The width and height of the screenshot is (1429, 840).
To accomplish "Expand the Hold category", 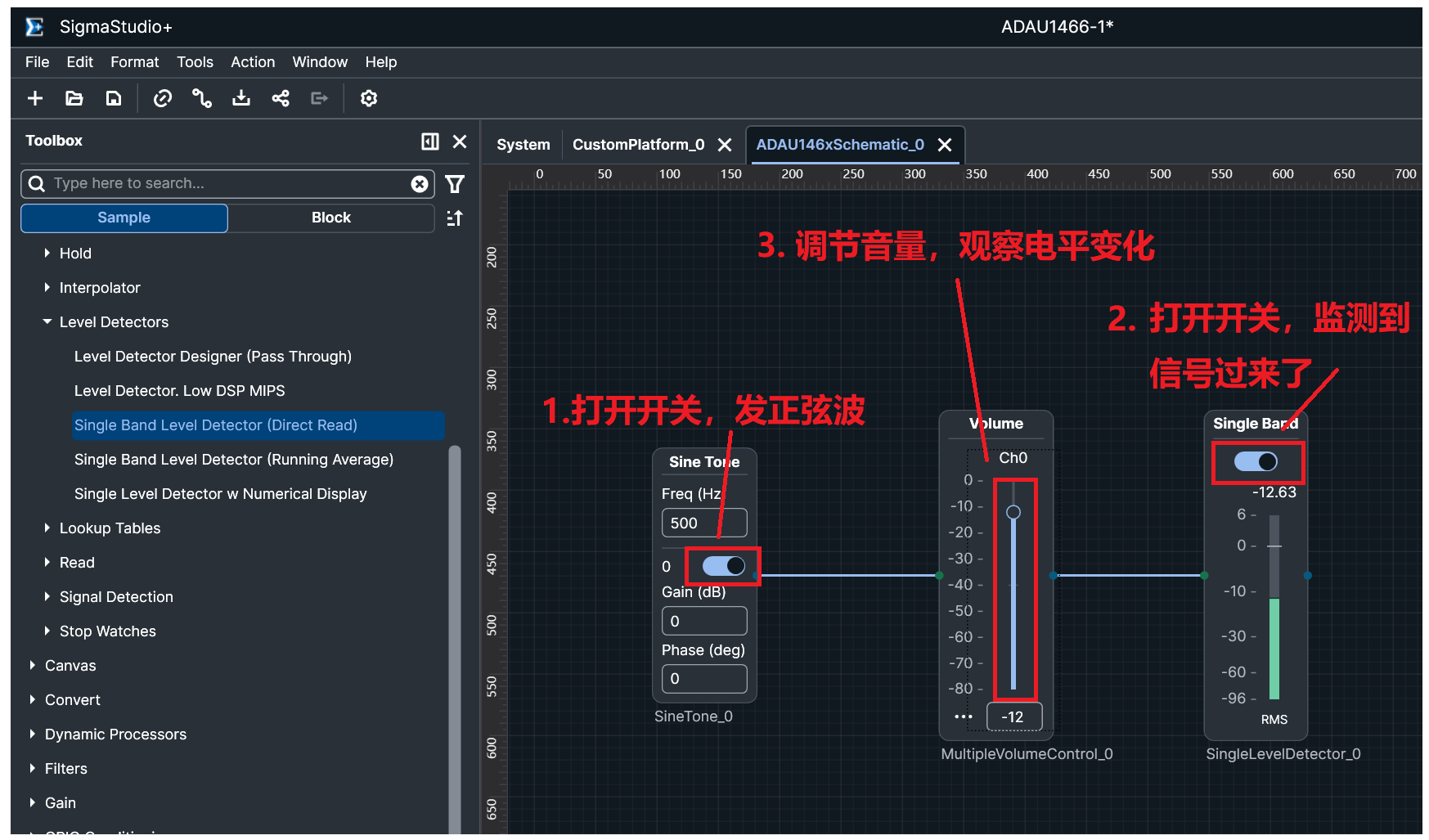I will coord(47,254).
